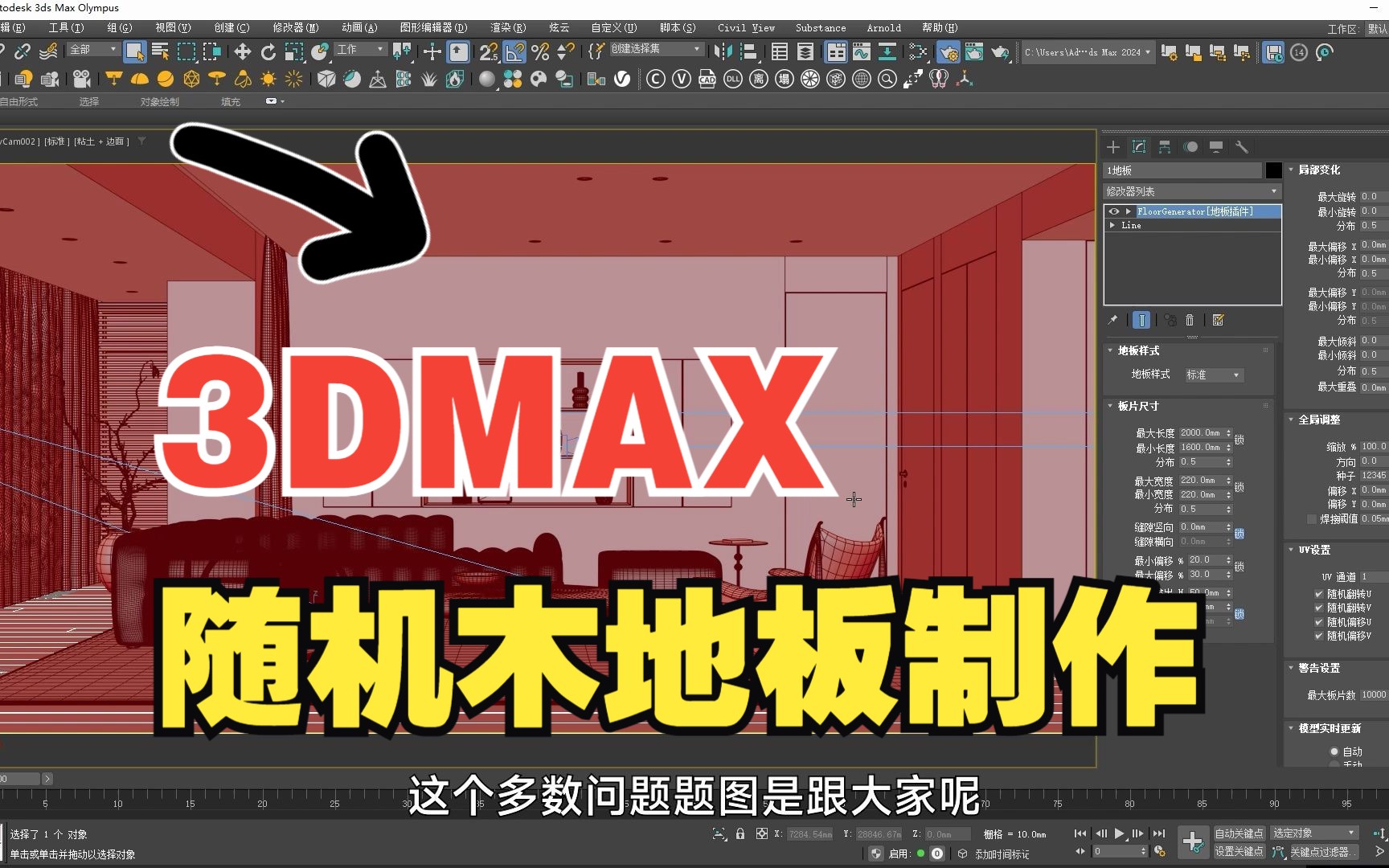Open the 修改器列表 dropdown
The image size is (1389, 868).
(1192, 191)
